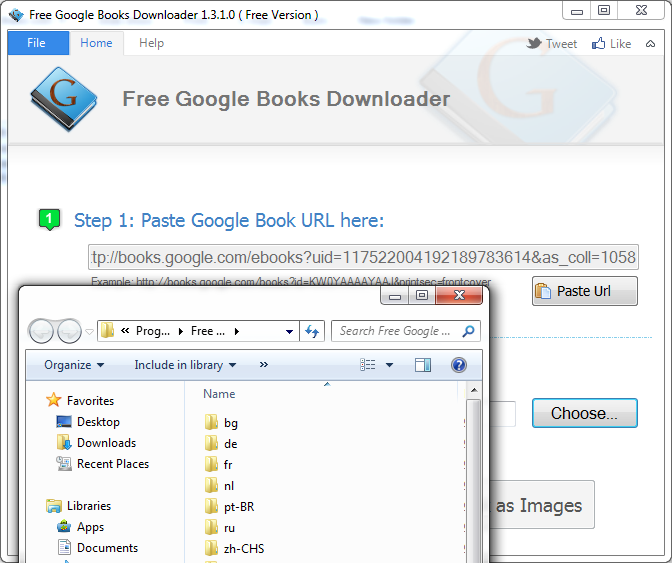Show more toolbar commands via double chevron
672x563 pixels.
(264, 365)
